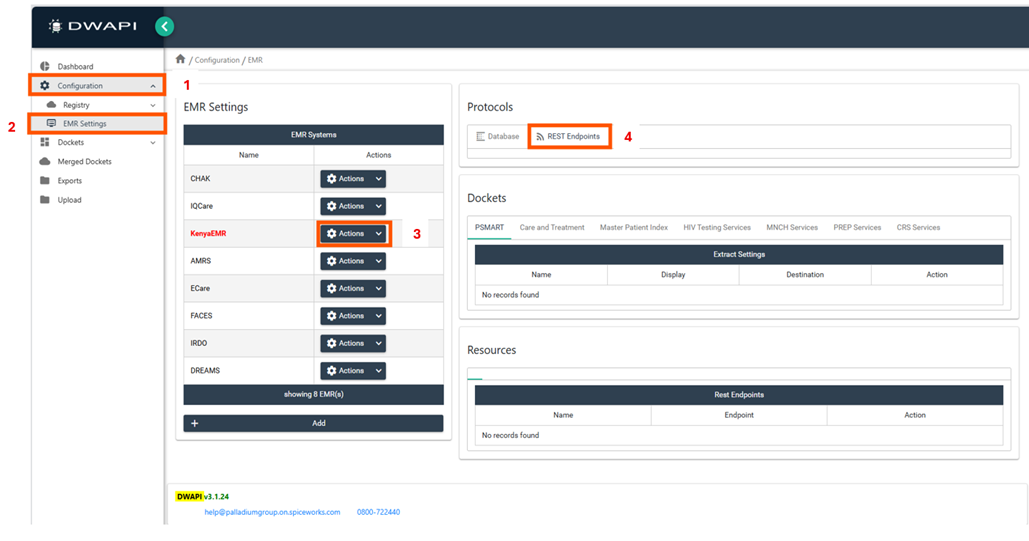The image size is (1029, 541).
Task: Open DREAMS Actions dropdown arrow
Action: pyautogui.click(x=379, y=370)
